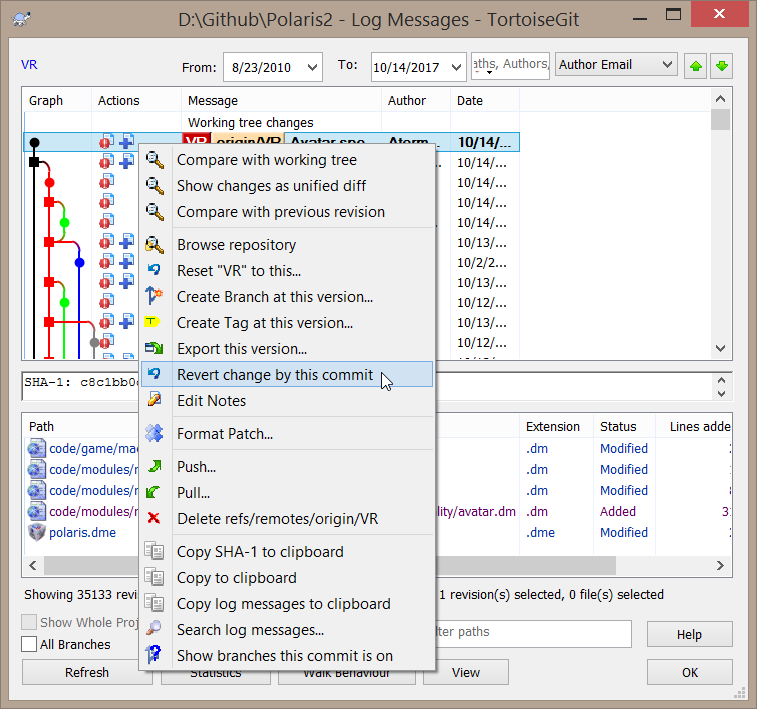Click the Copy to clipboard icon

[154, 577]
